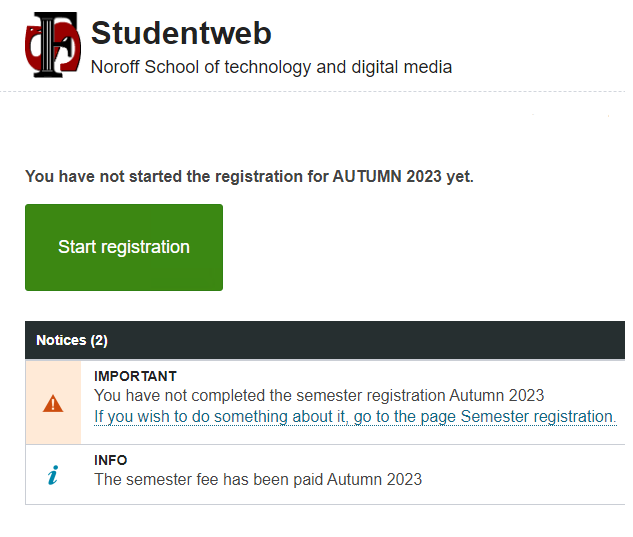Click 'Autumn 2023' in the INFO notice
This screenshot has height=537, width=633.
coord(374,479)
